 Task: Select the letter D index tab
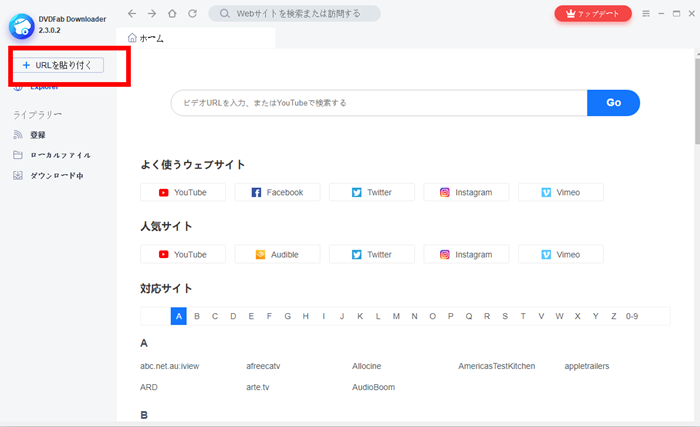(233, 316)
